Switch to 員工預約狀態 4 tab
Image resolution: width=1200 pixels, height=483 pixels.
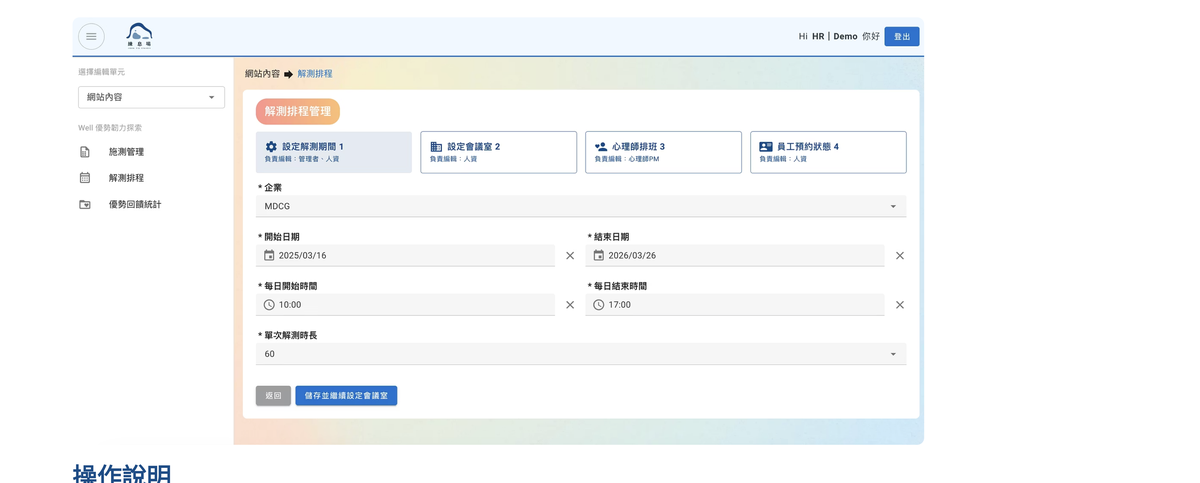(x=829, y=152)
